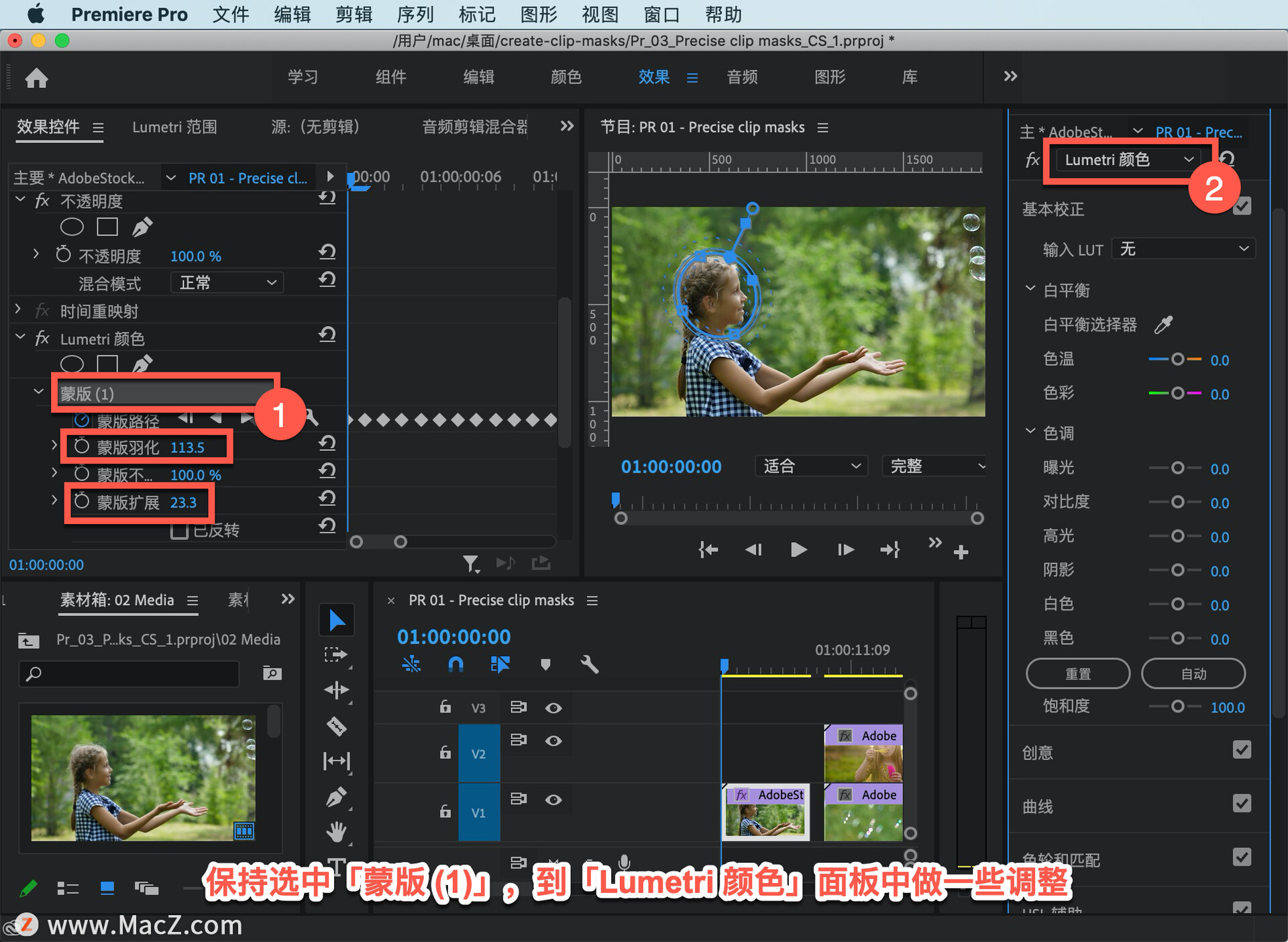Show more workspaces with the overflow chevrons
This screenshot has width=1288, height=942.
(1010, 76)
